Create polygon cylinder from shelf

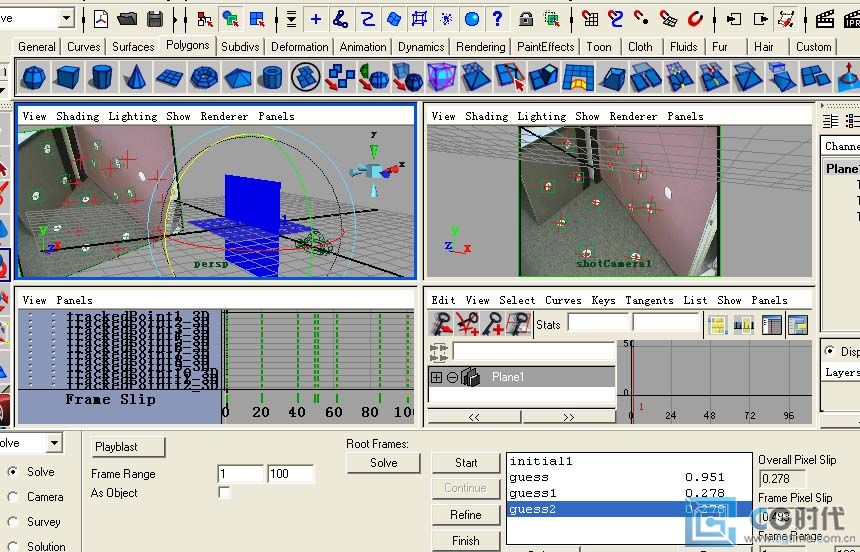101,77
